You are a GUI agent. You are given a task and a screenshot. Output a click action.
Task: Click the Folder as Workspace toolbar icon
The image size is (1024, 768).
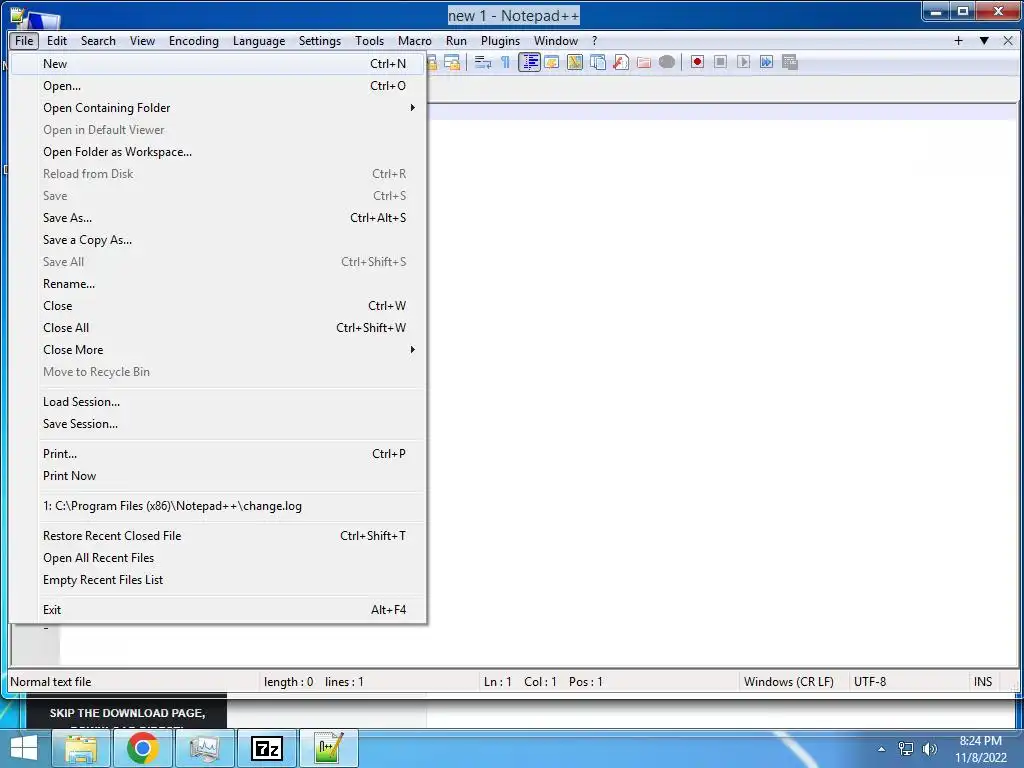[x=644, y=62]
